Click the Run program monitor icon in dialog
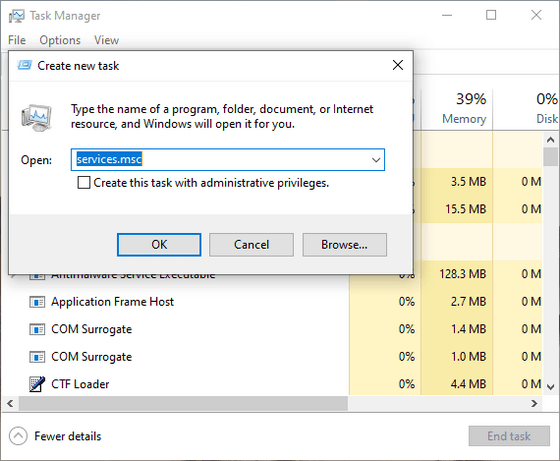The width and height of the screenshot is (560, 461). [x=36, y=118]
